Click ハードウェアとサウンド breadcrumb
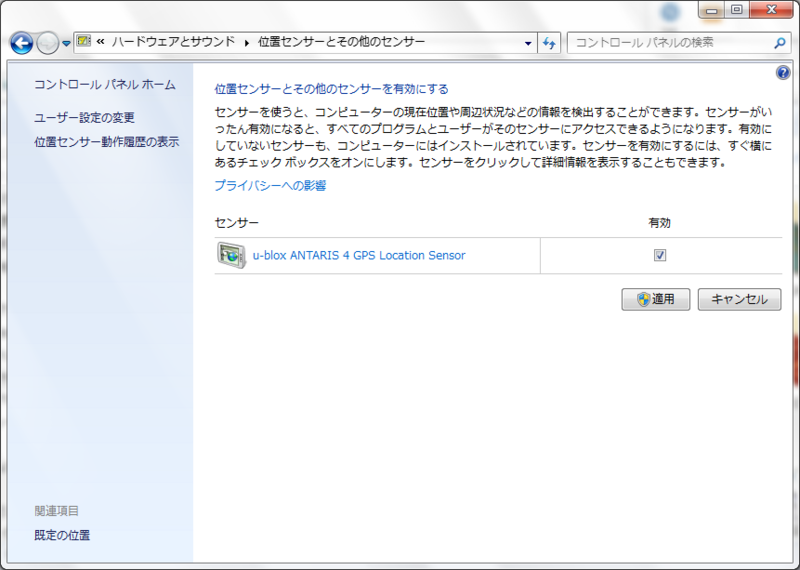Viewport: 800px width, 570px height. (x=173, y=41)
